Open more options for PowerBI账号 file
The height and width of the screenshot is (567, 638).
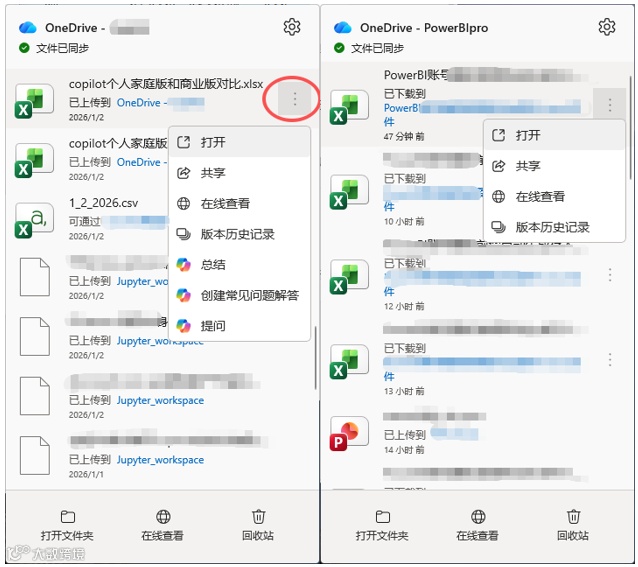pos(610,105)
